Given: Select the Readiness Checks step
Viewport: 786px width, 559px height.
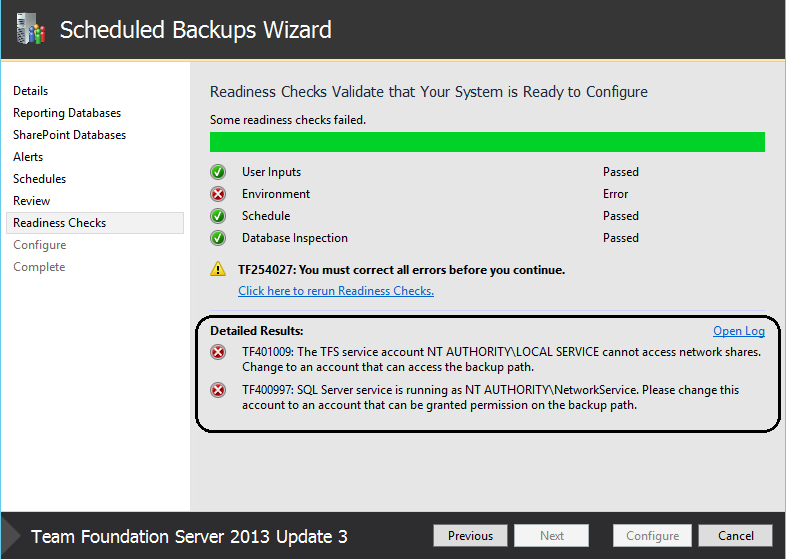Looking at the screenshot, I should click(x=95, y=223).
